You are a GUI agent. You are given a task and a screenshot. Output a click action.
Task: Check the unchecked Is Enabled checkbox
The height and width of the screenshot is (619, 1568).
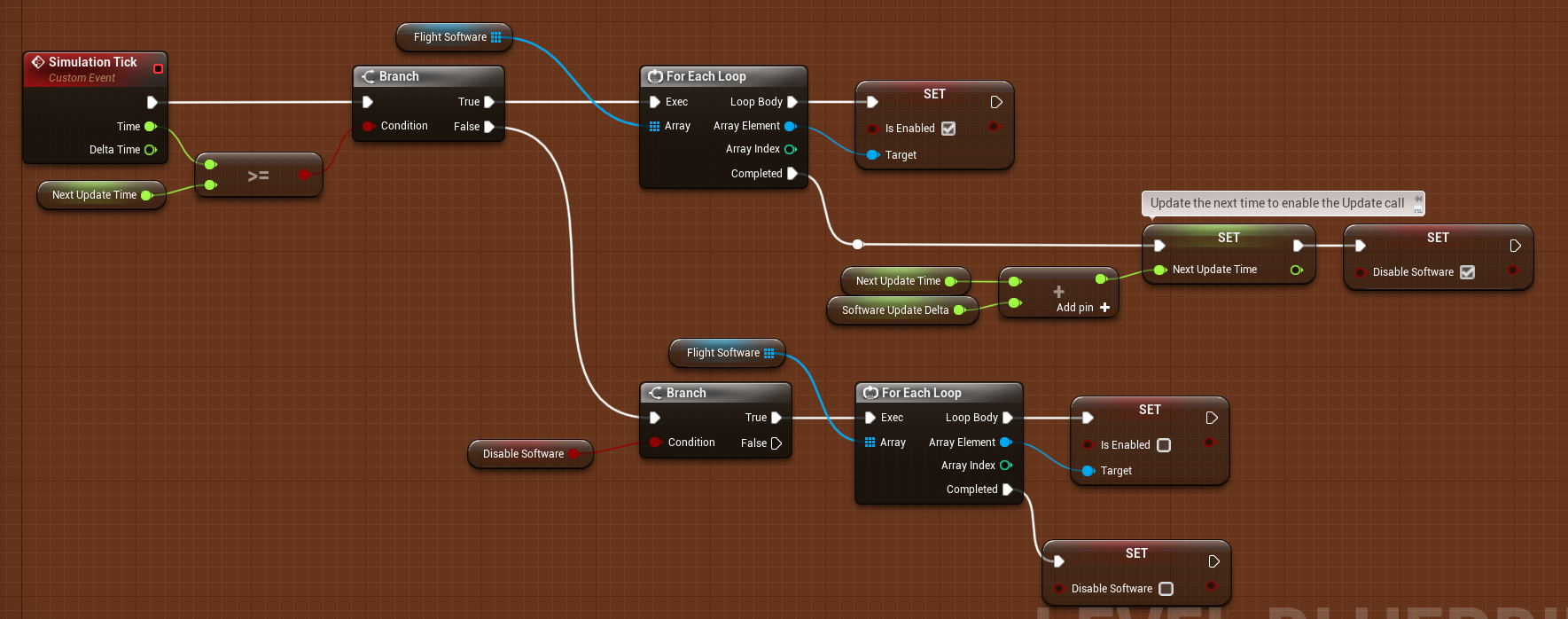[1164, 445]
